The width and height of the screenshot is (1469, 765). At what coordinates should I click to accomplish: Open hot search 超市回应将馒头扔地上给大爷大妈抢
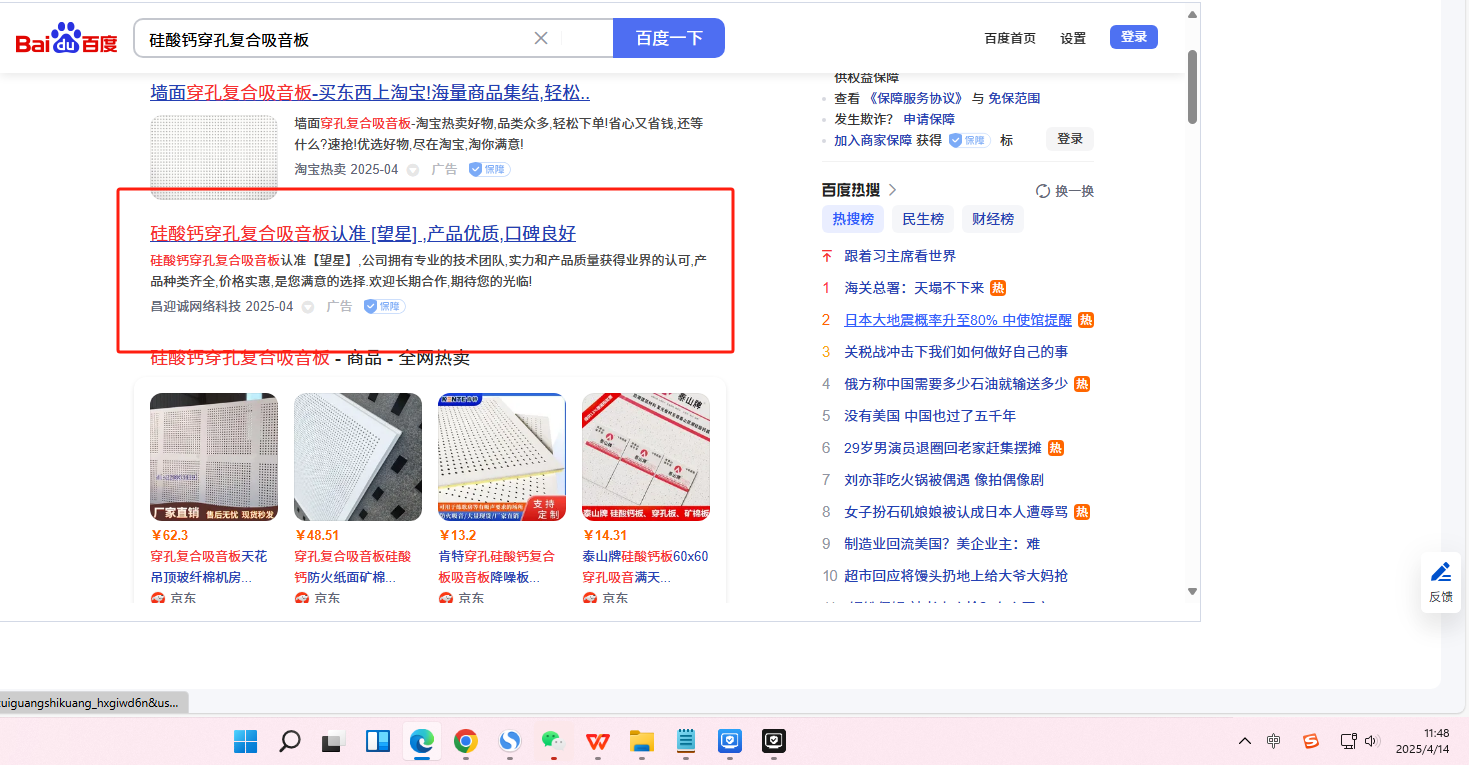click(x=956, y=576)
